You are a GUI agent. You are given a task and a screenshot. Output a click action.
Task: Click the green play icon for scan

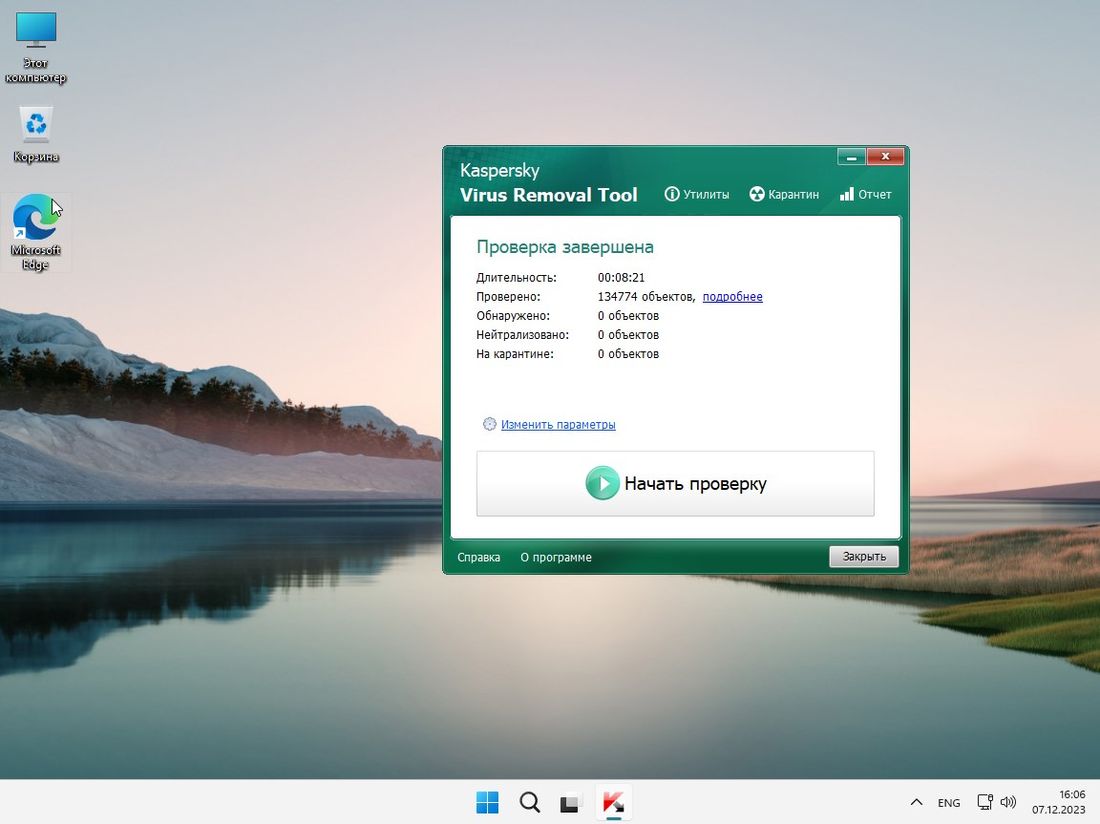coord(602,484)
